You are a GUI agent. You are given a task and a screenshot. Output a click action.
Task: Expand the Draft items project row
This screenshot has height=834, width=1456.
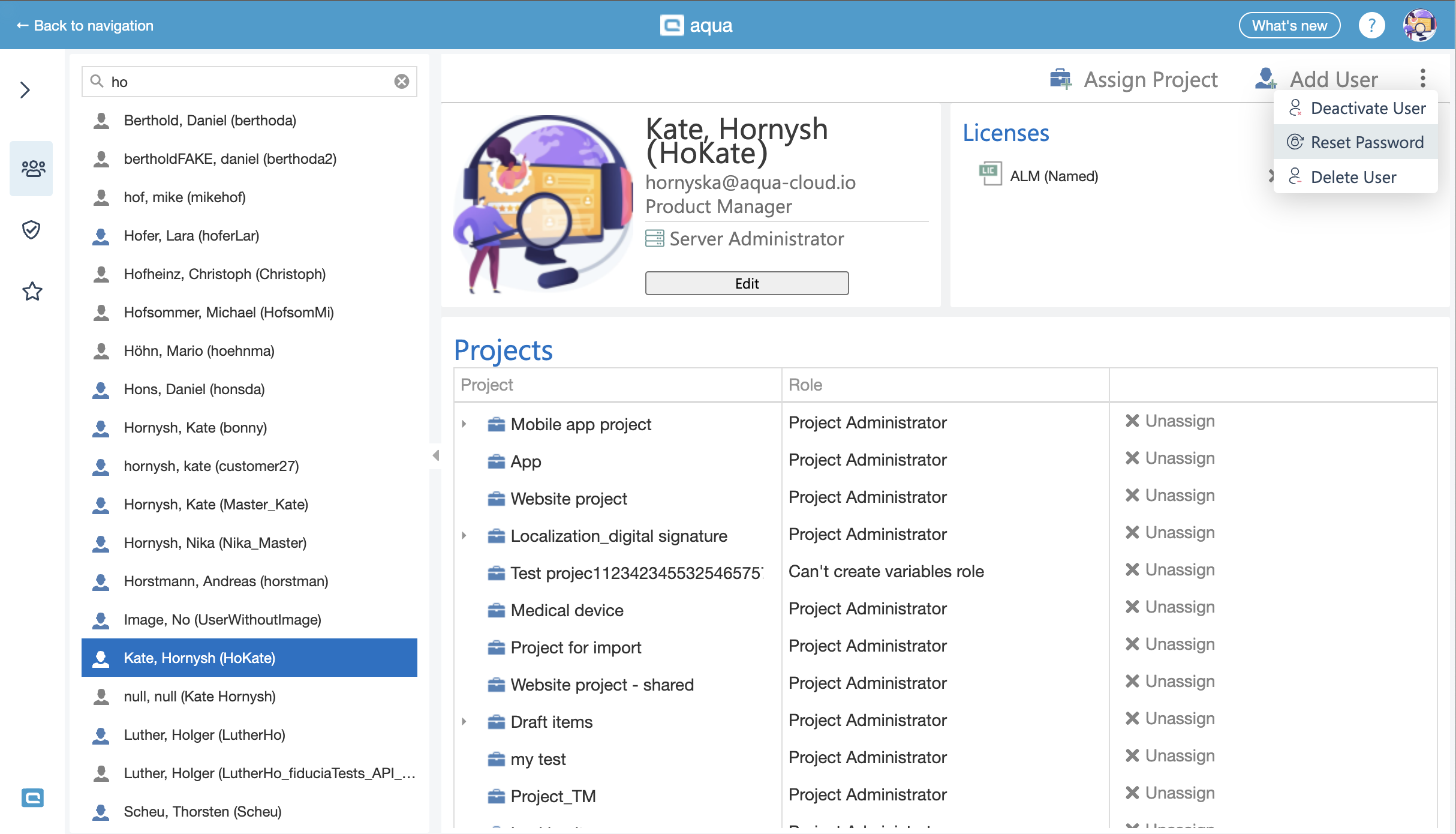[x=464, y=722]
